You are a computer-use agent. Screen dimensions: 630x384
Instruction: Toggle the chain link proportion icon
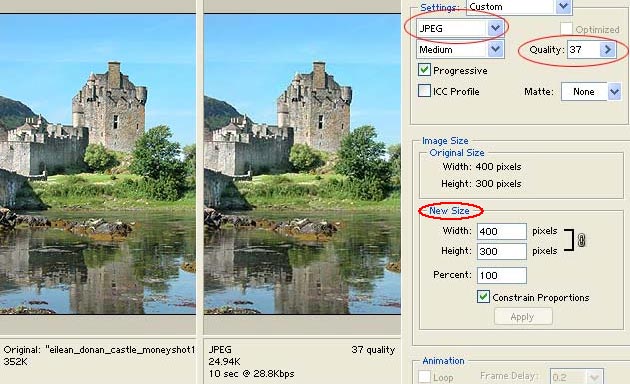pos(581,241)
